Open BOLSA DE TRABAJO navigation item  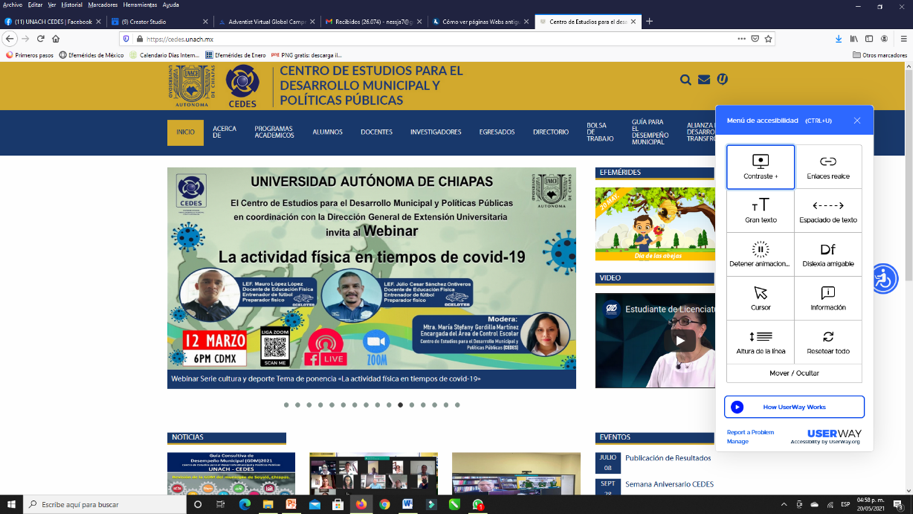600,132
